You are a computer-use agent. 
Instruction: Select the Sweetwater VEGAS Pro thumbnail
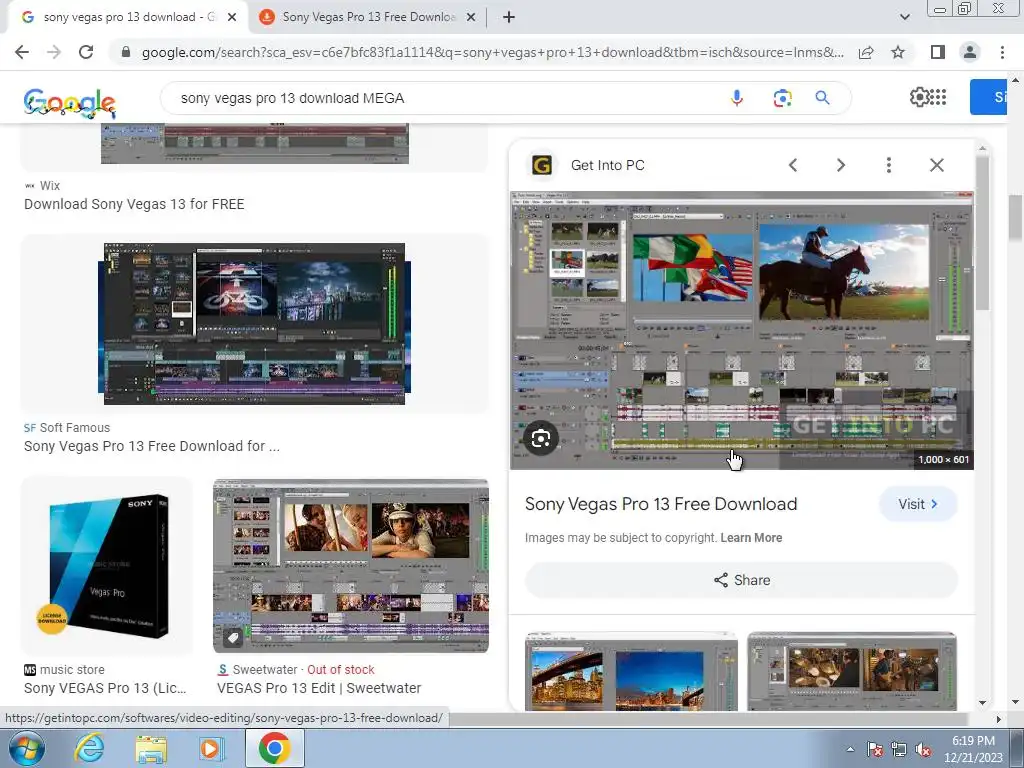coord(351,566)
